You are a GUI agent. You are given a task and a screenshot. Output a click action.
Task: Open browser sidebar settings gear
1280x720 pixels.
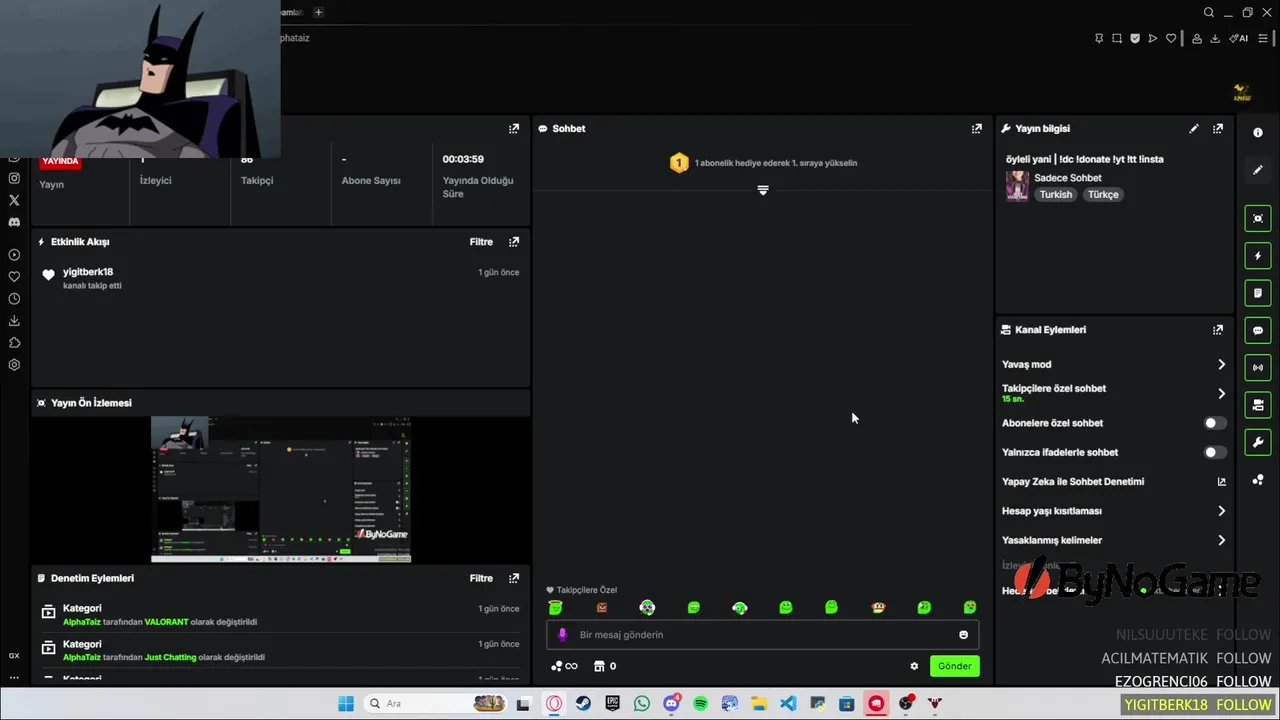[x=14, y=365]
